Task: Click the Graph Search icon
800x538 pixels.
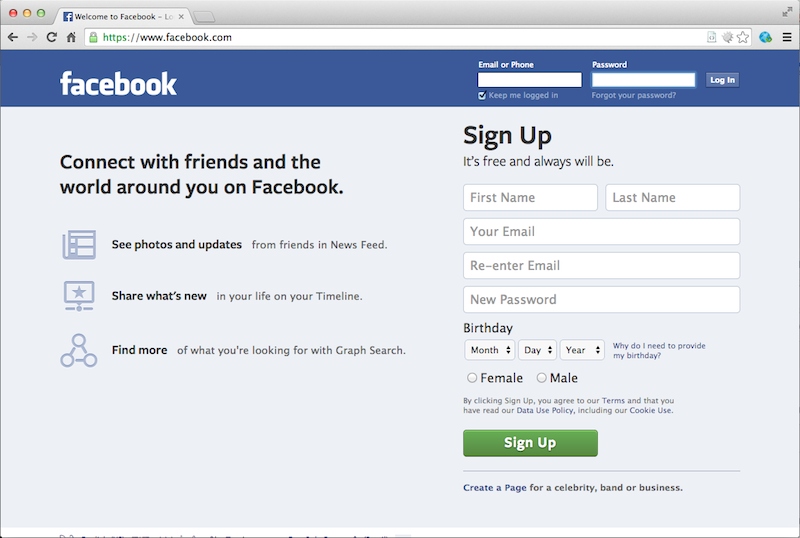Action: coord(79,351)
